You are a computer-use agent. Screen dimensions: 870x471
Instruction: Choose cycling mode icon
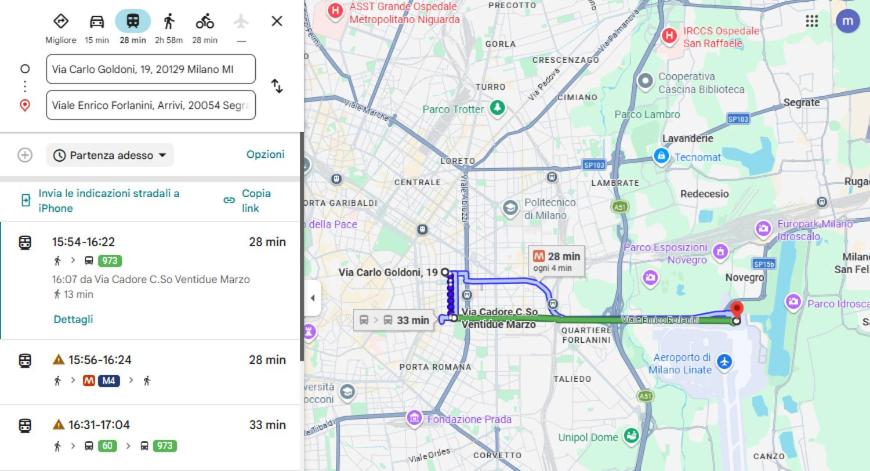205,22
